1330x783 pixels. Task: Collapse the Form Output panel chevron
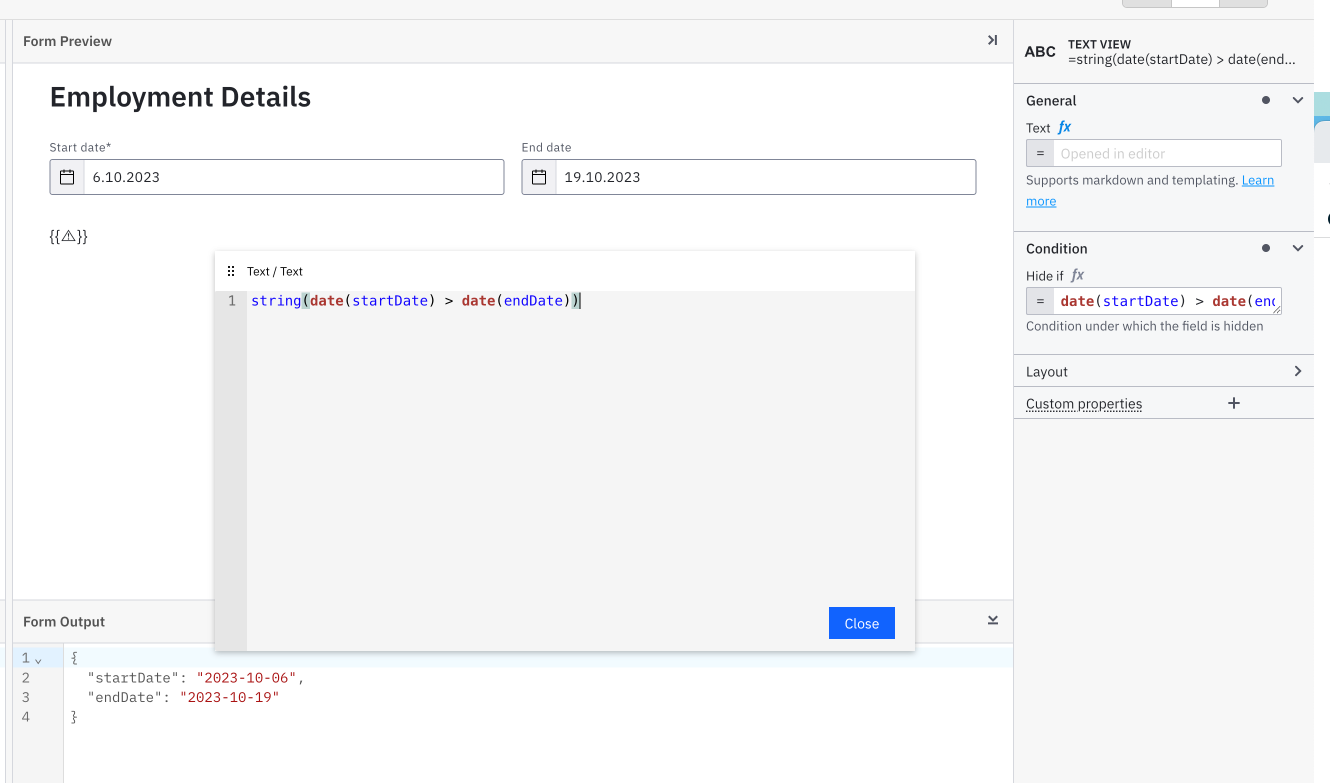(x=991, y=620)
